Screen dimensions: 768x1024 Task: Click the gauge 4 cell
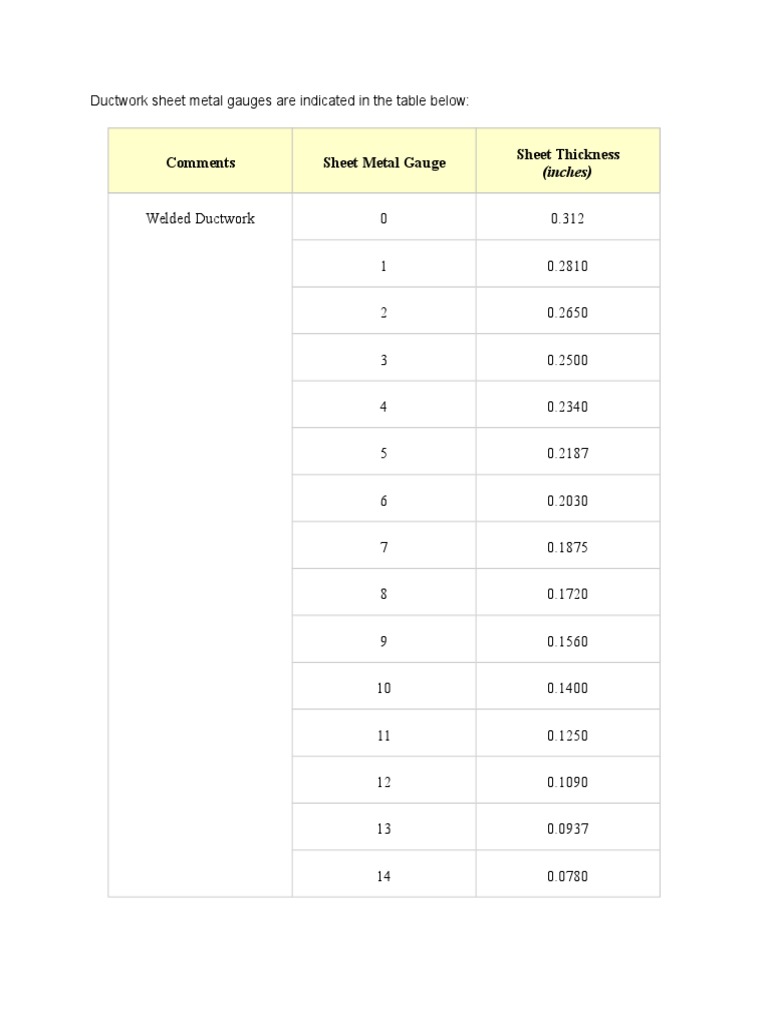click(383, 407)
